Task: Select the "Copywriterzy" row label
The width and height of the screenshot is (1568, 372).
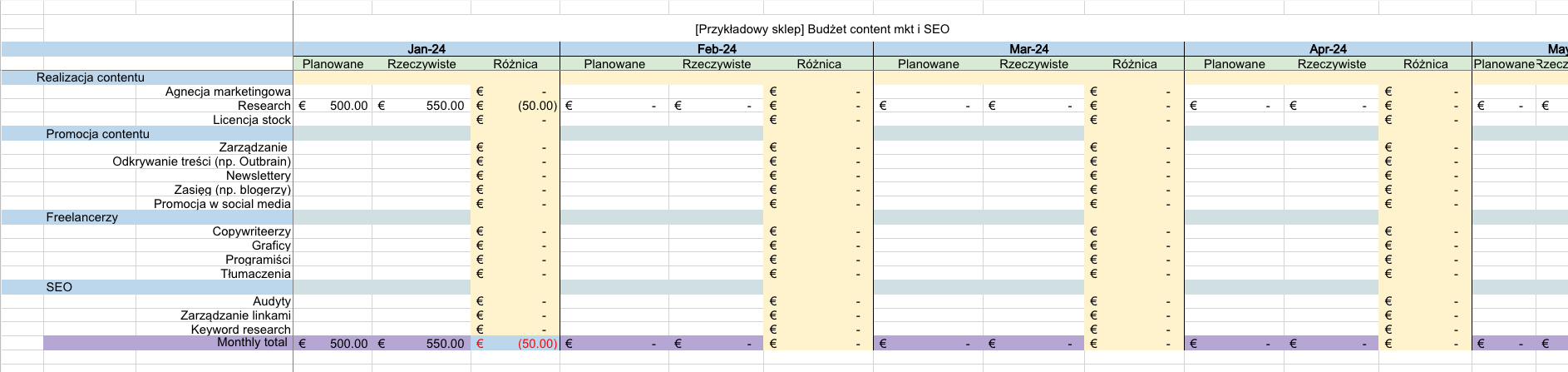Action: (x=251, y=231)
